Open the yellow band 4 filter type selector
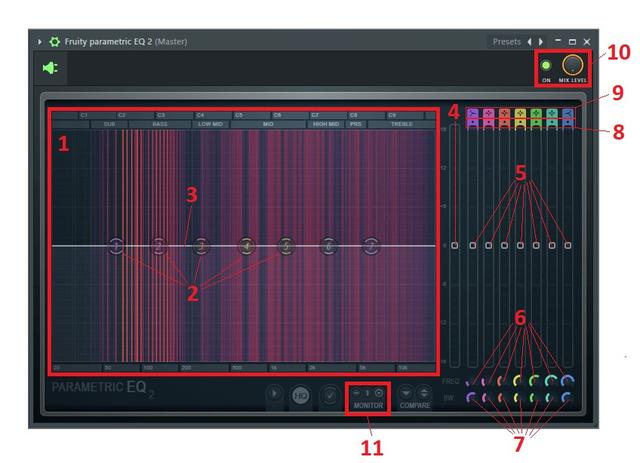This screenshot has height=463, width=640. coord(520,114)
